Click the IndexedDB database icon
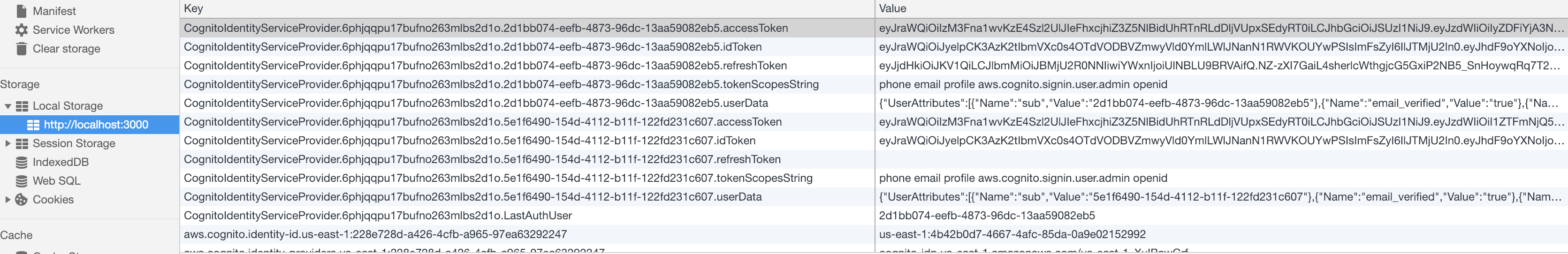This screenshot has width=1568, height=254. coord(21,162)
